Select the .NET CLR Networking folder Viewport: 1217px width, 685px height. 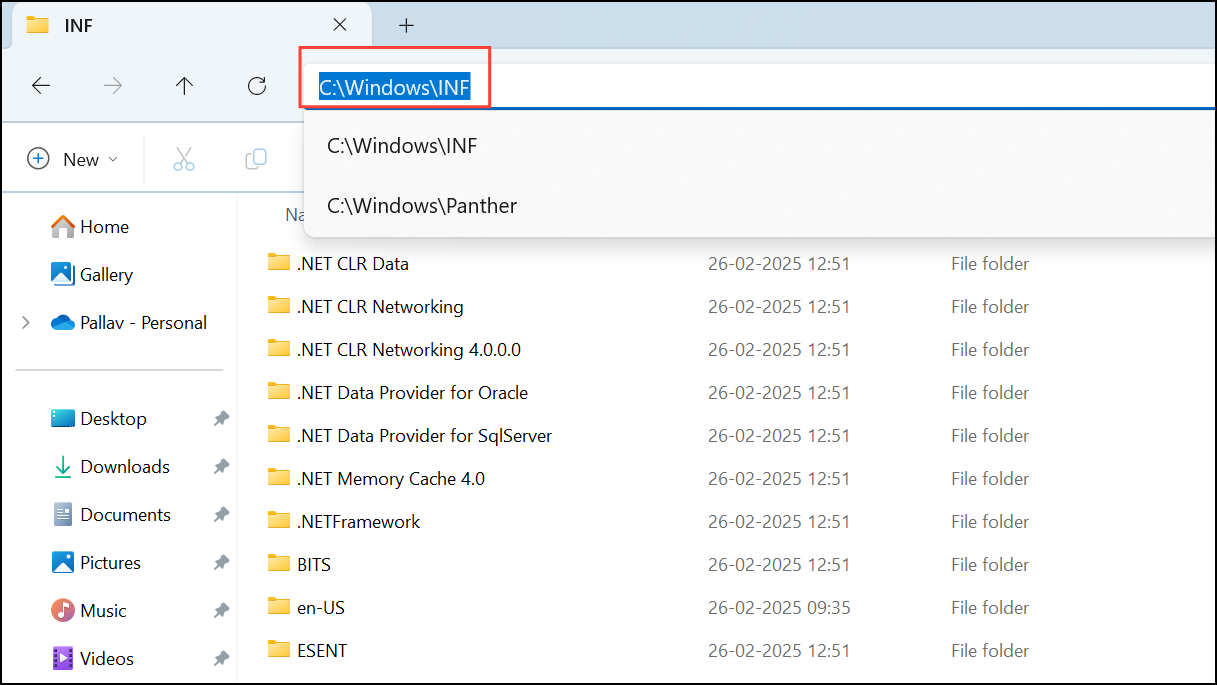pos(380,307)
